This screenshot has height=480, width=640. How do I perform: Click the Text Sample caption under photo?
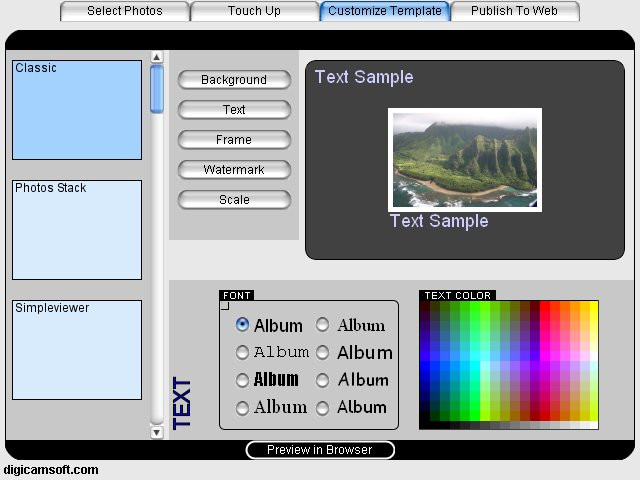coord(439,221)
